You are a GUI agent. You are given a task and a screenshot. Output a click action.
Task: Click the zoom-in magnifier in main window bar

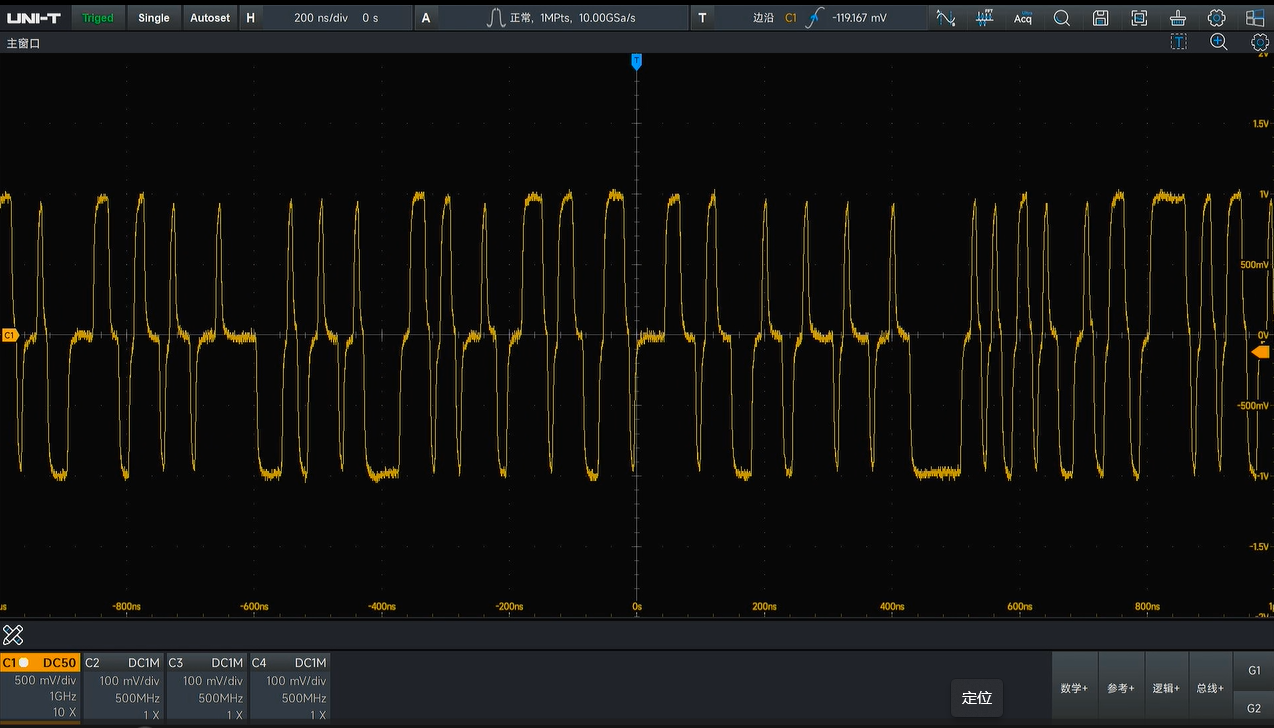pyautogui.click(x=1219, y=42)
